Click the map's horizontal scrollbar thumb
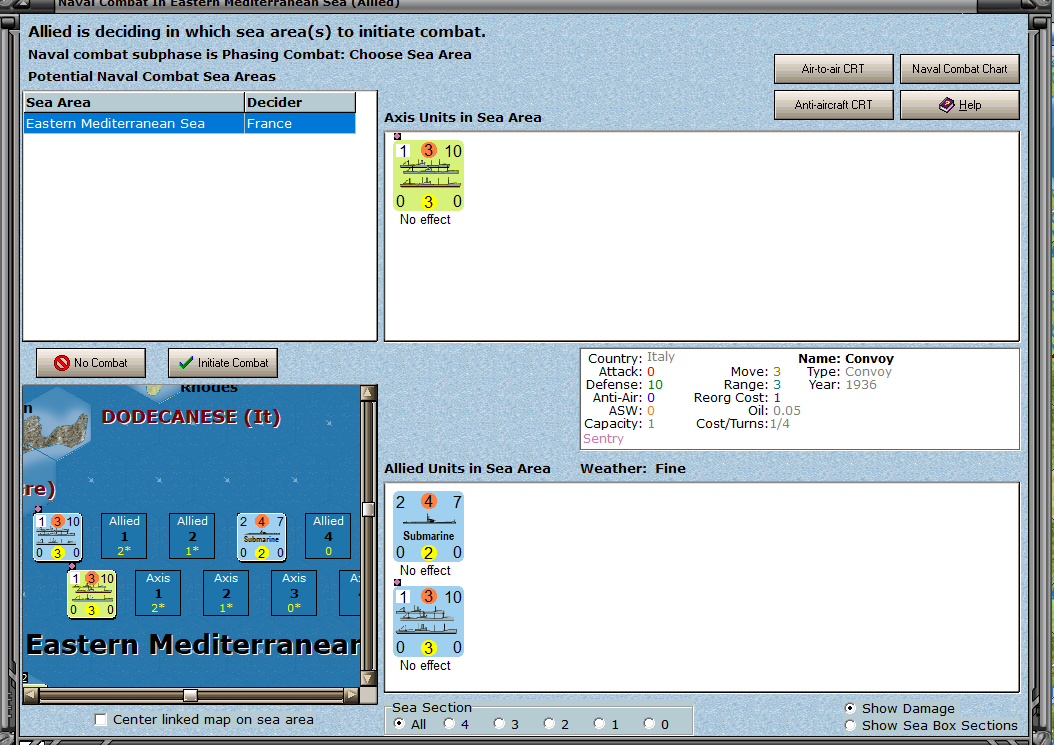1054x745 pixels. click(190, 695)
